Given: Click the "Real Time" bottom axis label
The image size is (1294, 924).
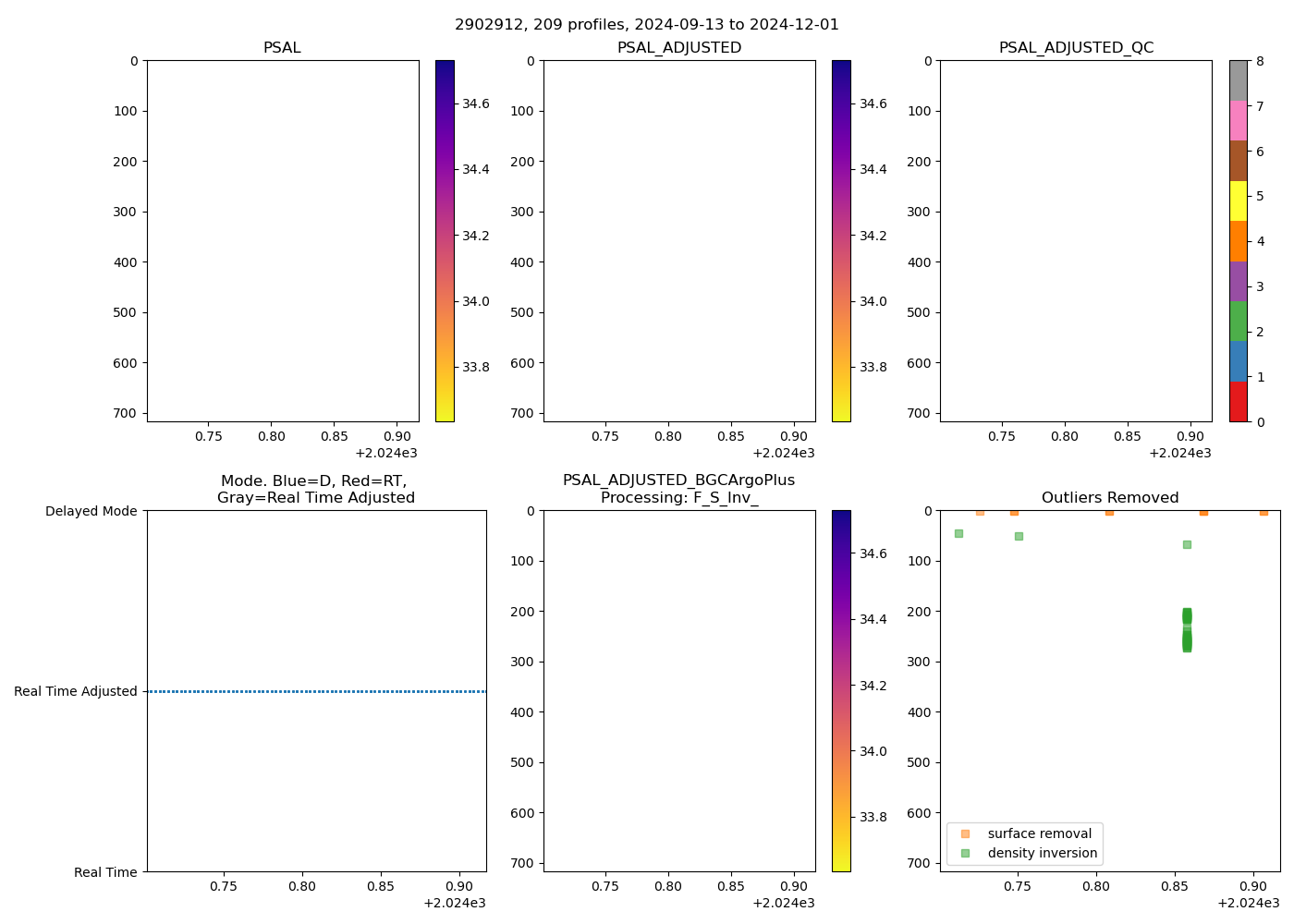Looking at the screenshot, I should tap(105, 872).
